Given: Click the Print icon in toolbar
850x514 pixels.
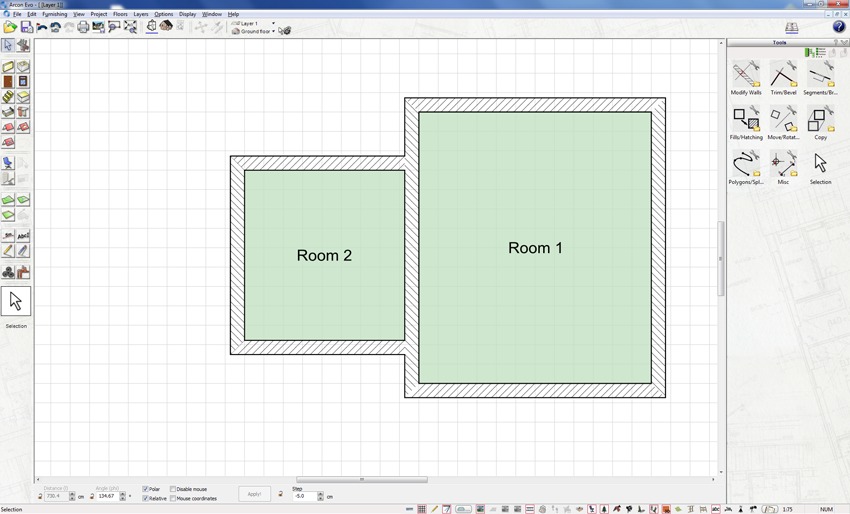Looking at the screenshot, I should (83, 27).
